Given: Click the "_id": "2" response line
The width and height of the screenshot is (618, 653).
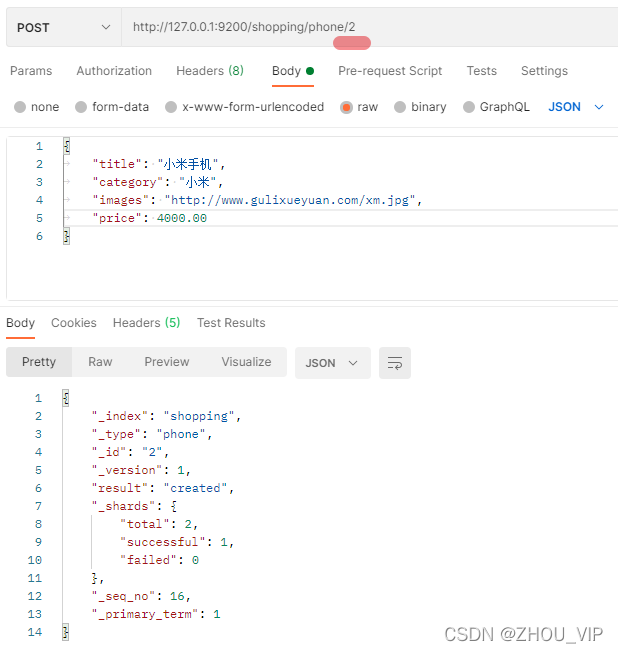Looking at the screenshot, I should pyautogui.click(x=130, y=452).
